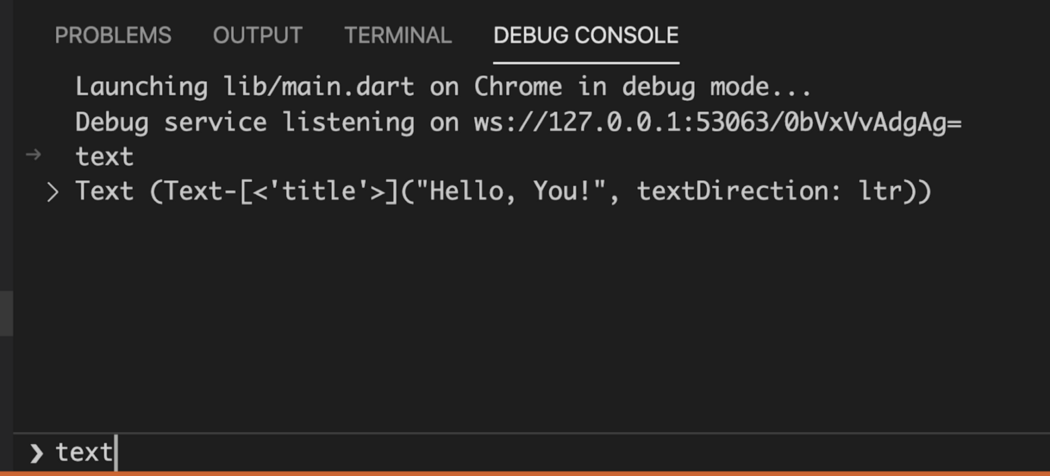Click the gray scrollbar thumb at left edge

tap(6, 314)
